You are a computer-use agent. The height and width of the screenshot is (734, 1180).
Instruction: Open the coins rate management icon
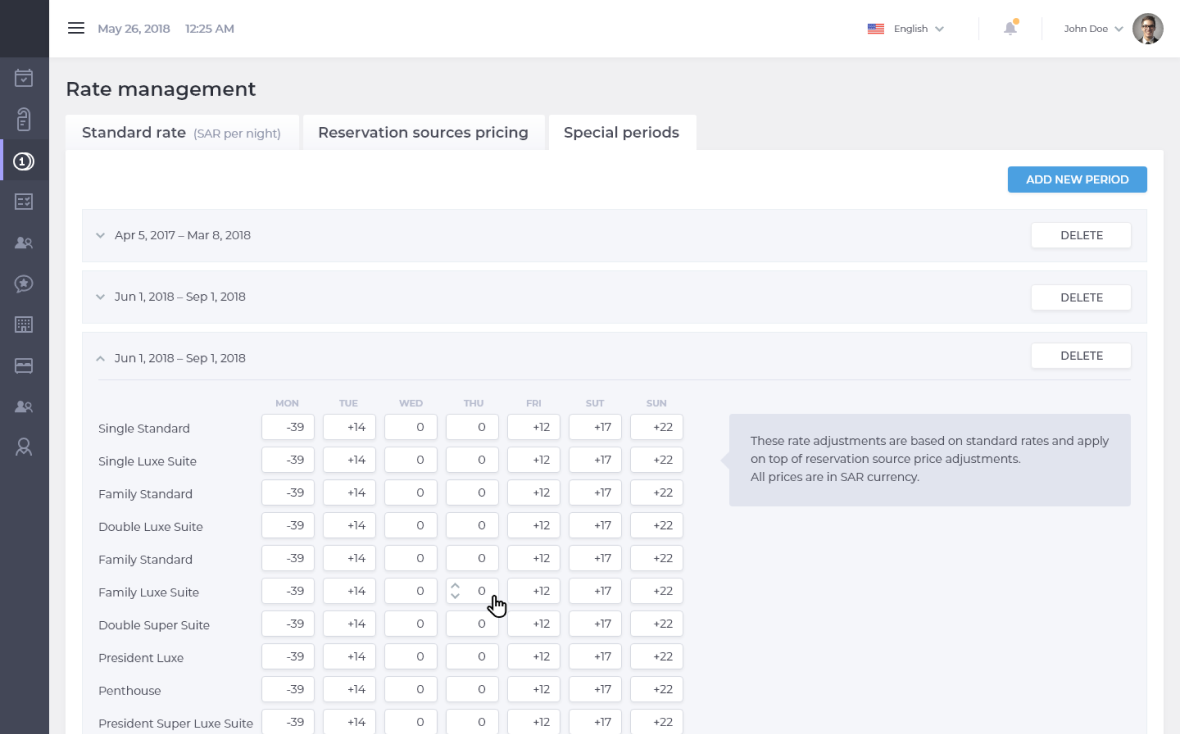click(x=24, y=160)
